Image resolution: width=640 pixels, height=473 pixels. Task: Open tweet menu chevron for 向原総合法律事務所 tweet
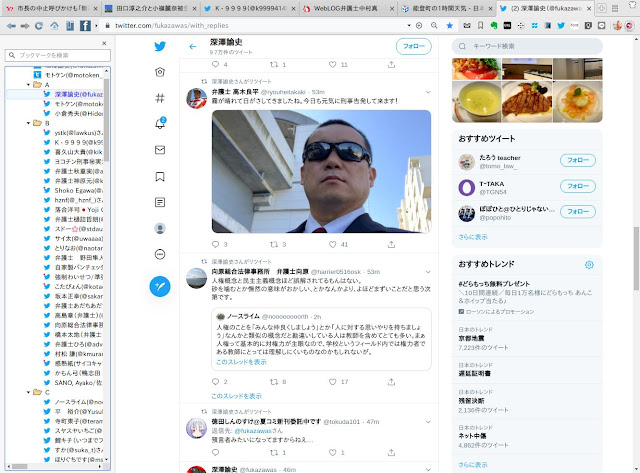(428, 272)
